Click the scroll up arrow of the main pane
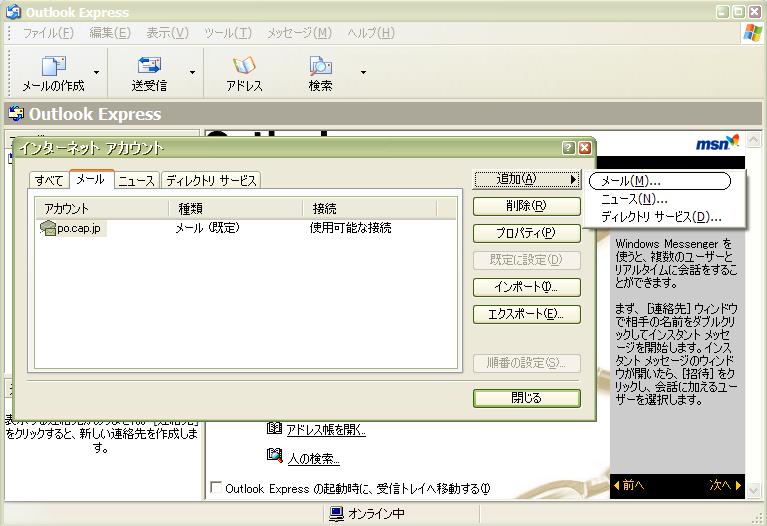This screenshot has height=526, width=767. click(x=754, y=139)
